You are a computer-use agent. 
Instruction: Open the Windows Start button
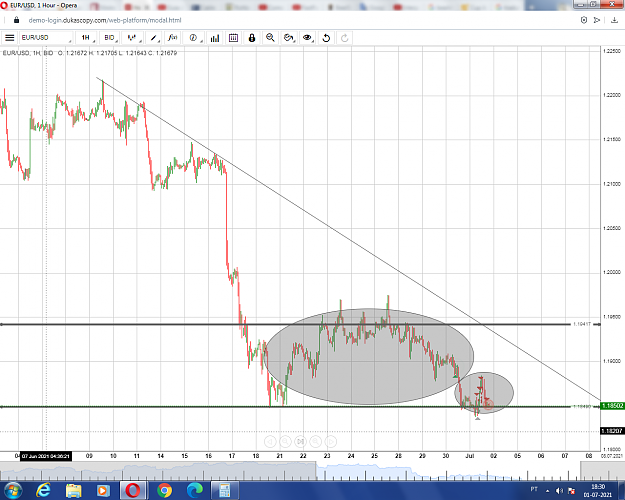13,490
